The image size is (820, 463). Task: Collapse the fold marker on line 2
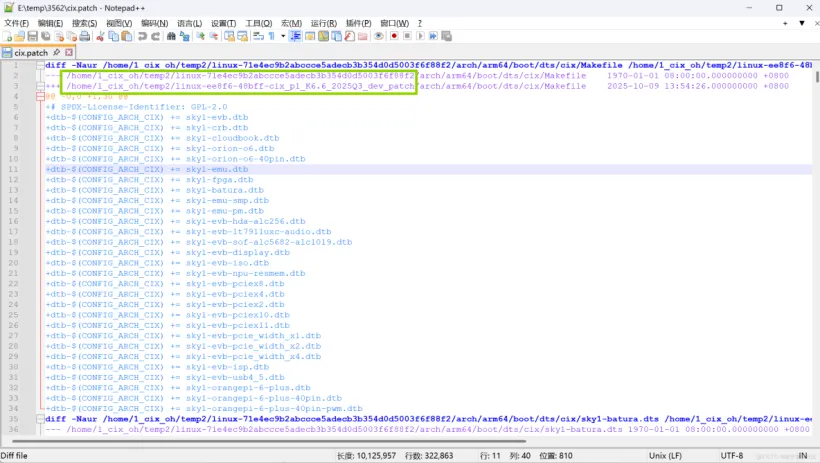pos(39,75)
